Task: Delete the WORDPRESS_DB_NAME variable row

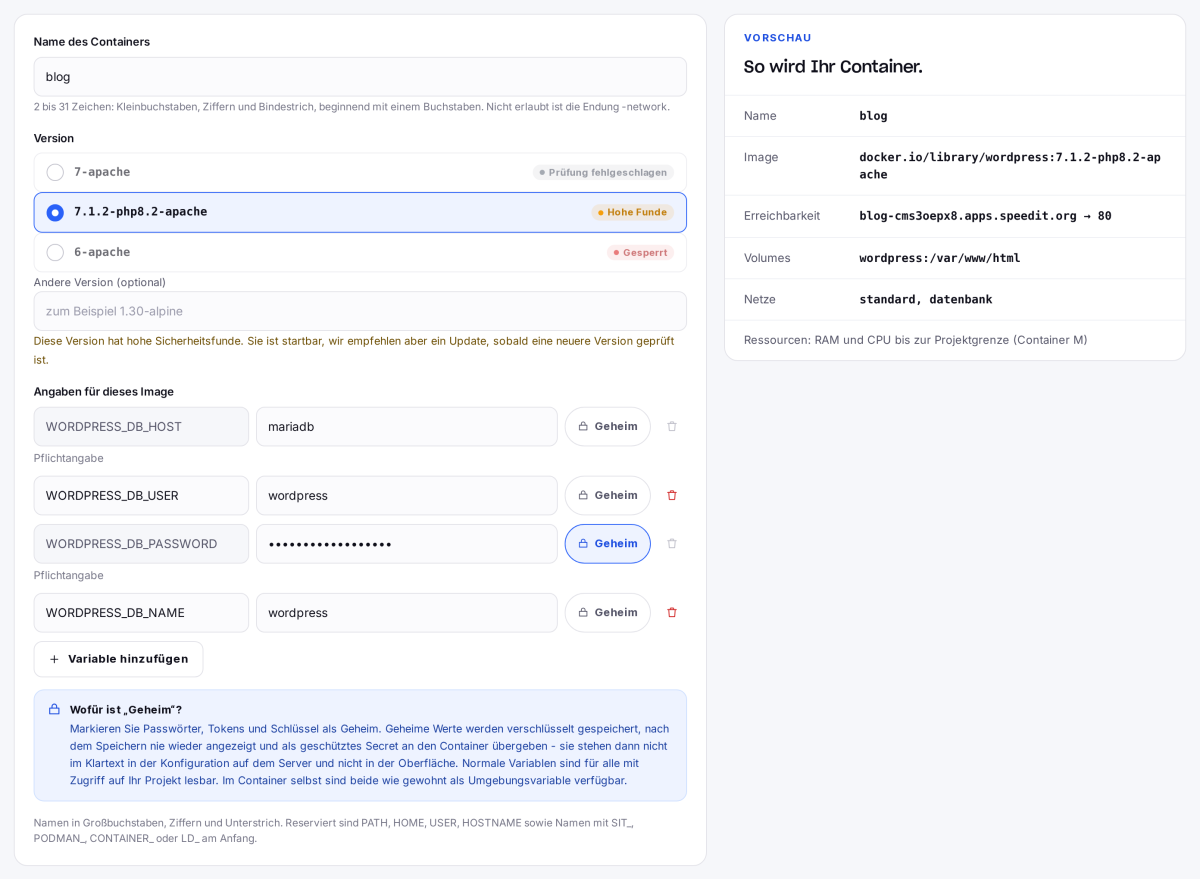Action: tap(672, 612)
